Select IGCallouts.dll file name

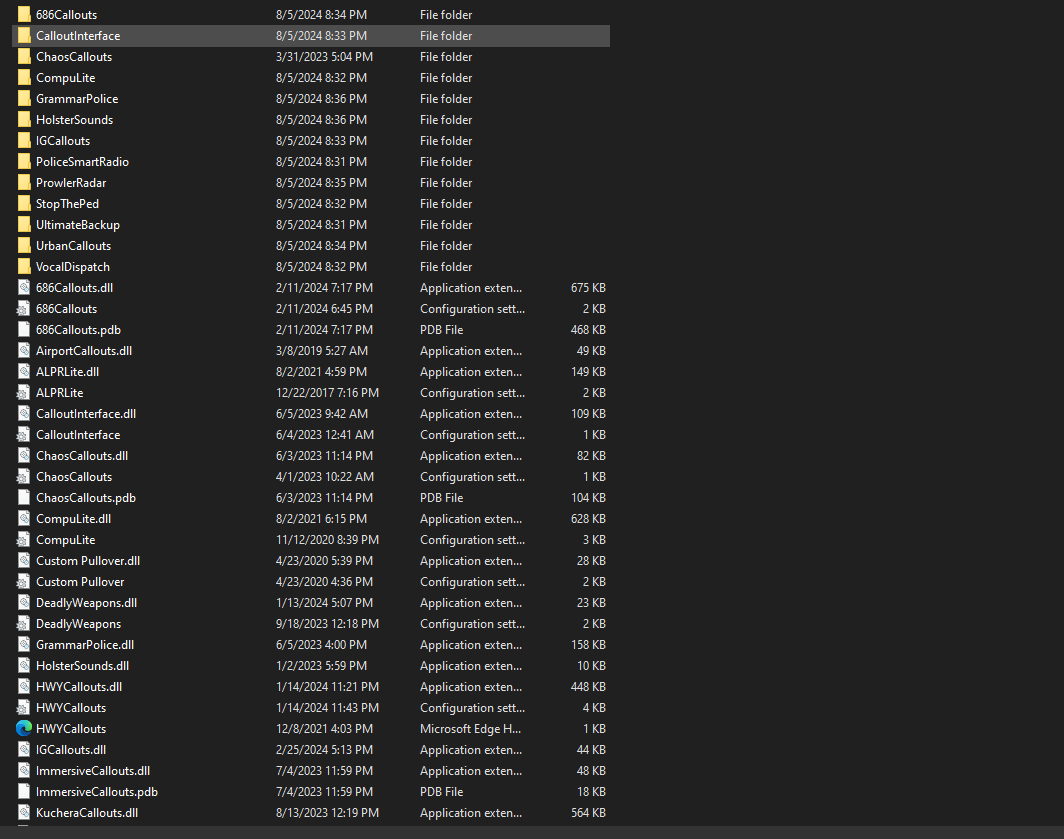pyautogui.click(x=71, y=750)
